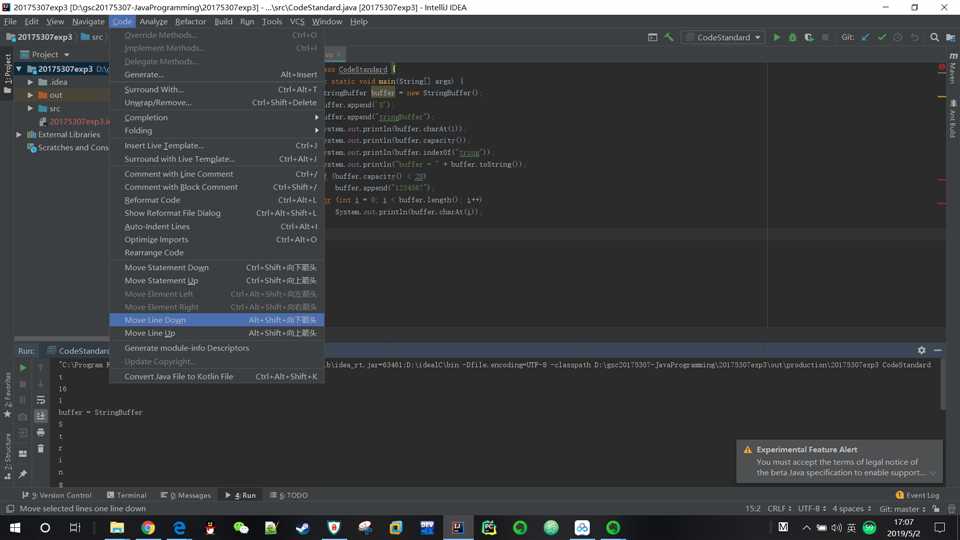
Task: Expand the src folder
Action: pyautogui.click(x=30, y=108)
